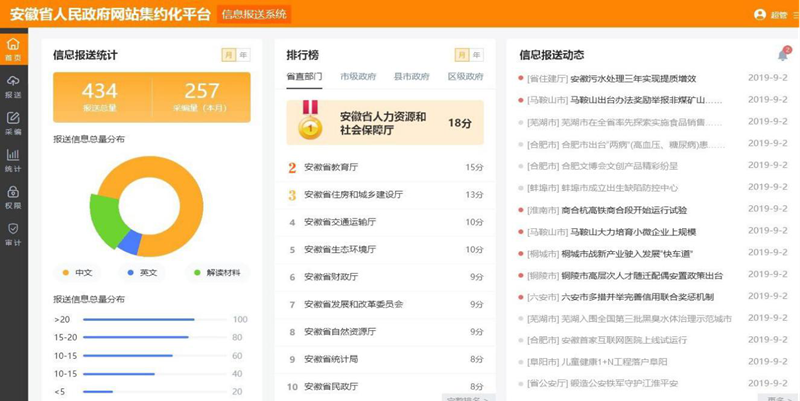Open the 首页 home icon in sidebar

[x=13, y=49]
